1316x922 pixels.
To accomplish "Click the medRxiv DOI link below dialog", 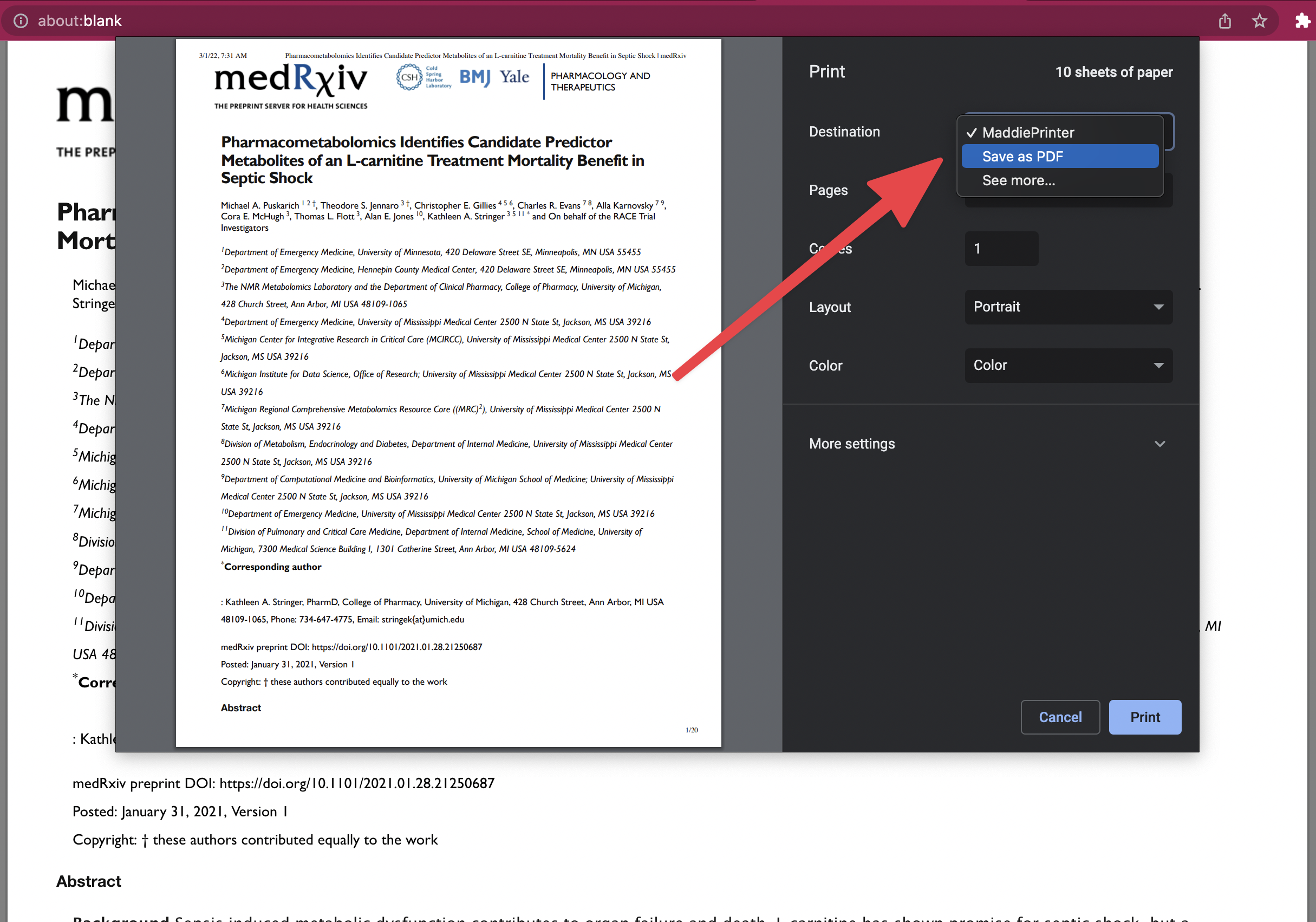I will pos(356,783).
